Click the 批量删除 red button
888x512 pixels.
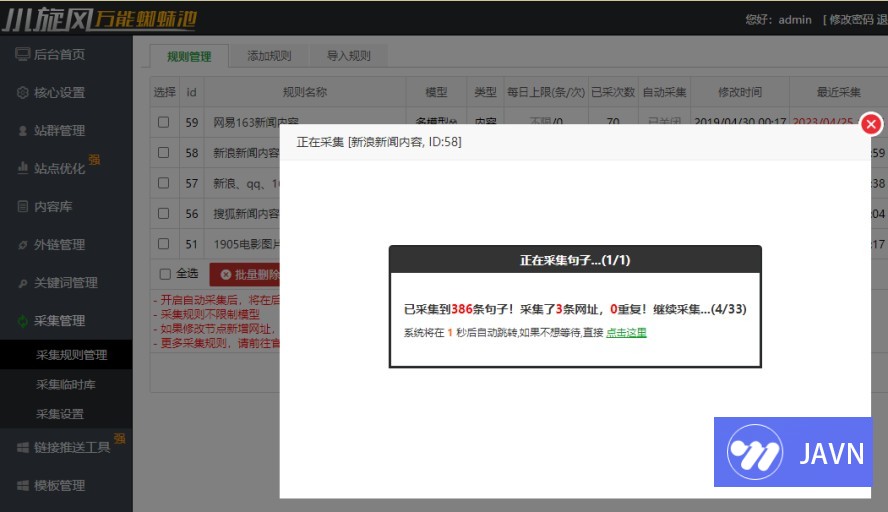(245, 275)
